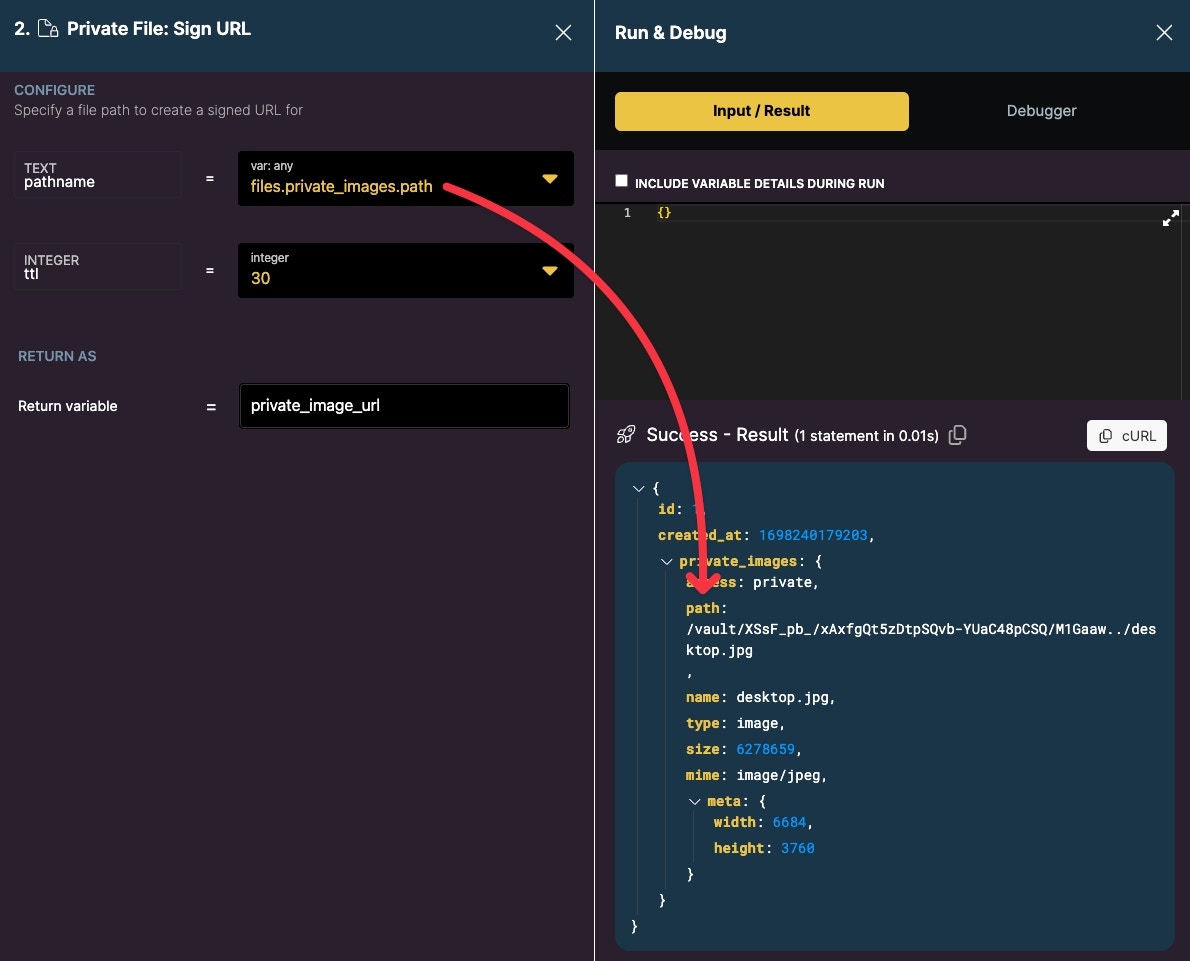Screen dimensions: 1190x961
Task: Collapse the private_images object in result
Action: [666, 562]
